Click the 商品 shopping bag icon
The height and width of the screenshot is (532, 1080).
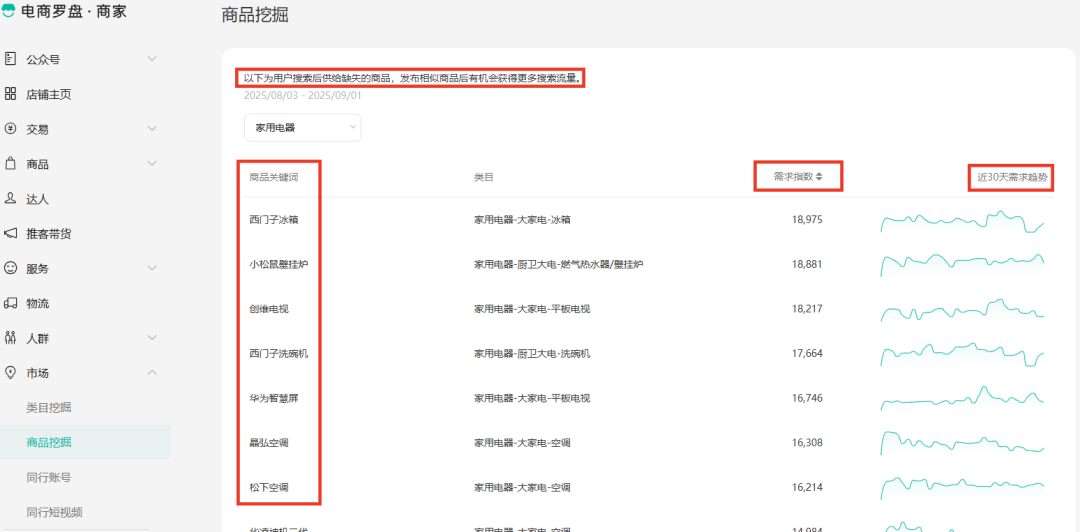click(11, 164)
